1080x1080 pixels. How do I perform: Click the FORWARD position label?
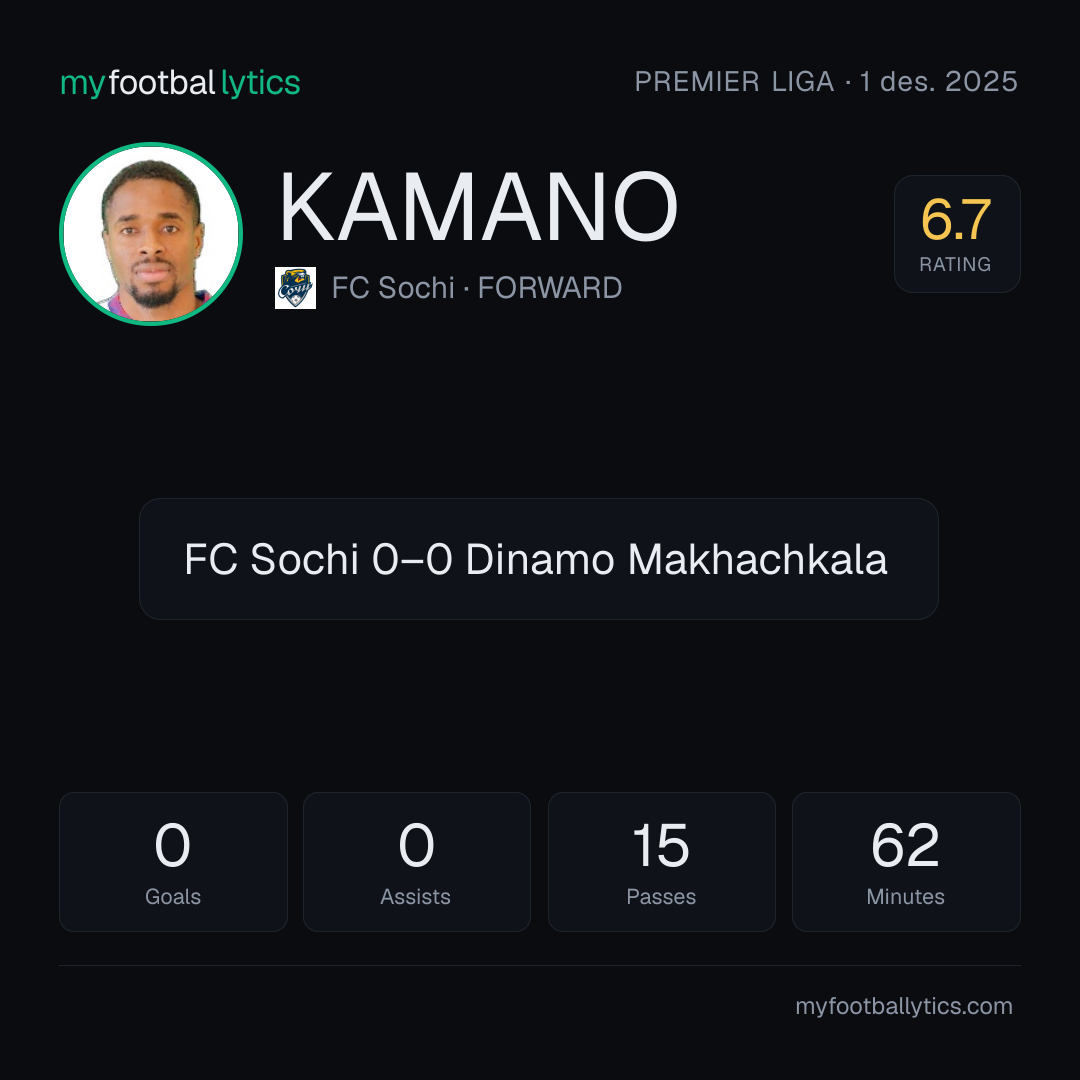(550, 288)
